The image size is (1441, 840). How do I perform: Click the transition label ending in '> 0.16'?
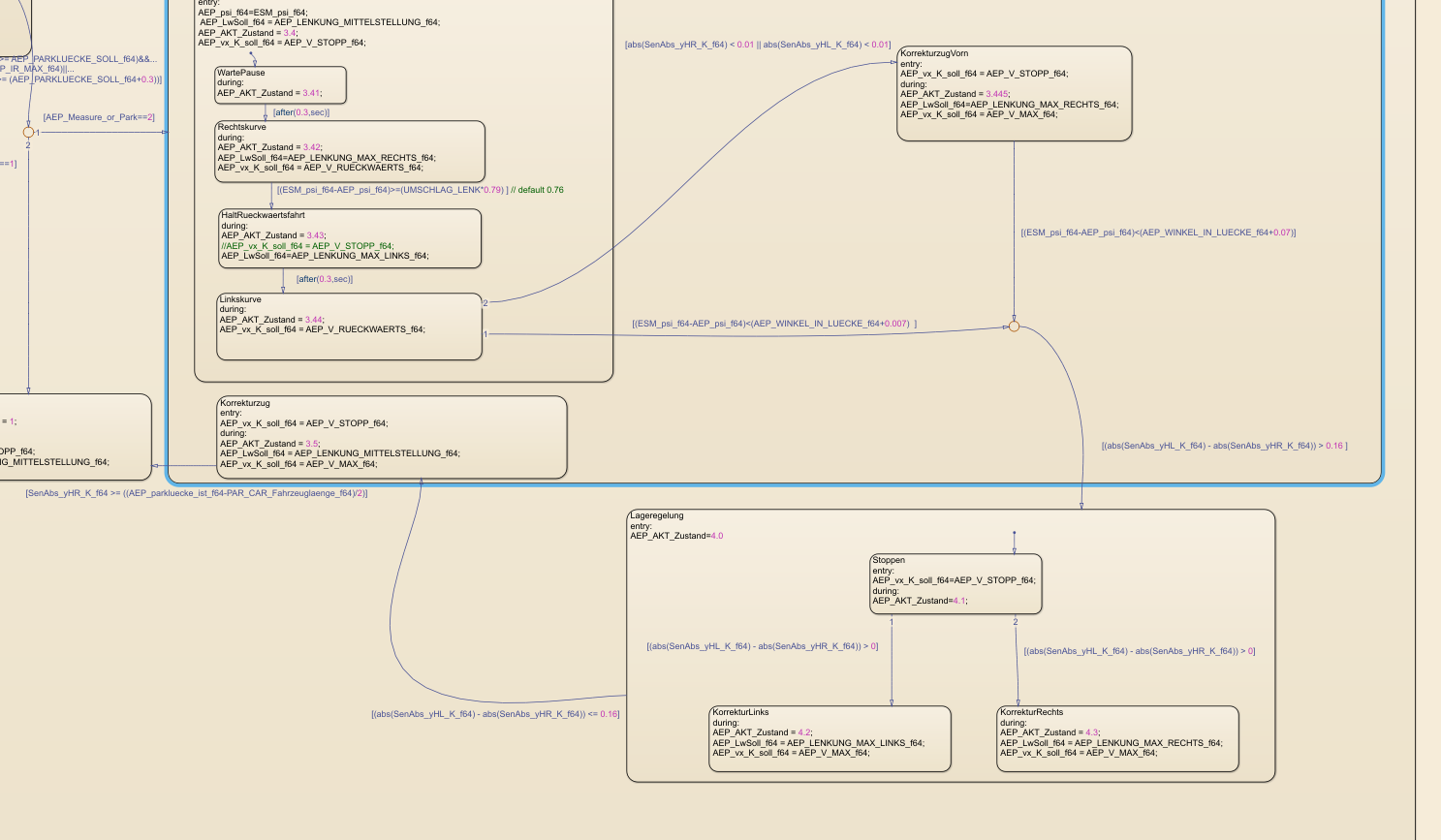[1224, 446]
